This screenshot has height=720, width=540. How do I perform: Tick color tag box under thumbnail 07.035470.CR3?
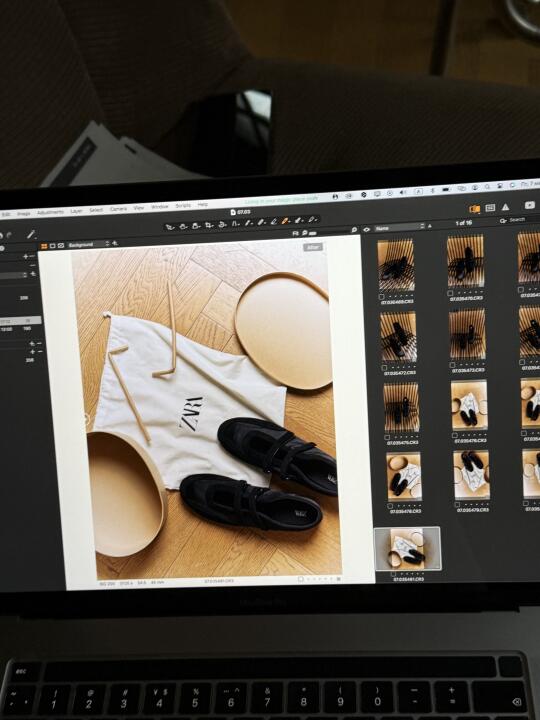[450, 293]
